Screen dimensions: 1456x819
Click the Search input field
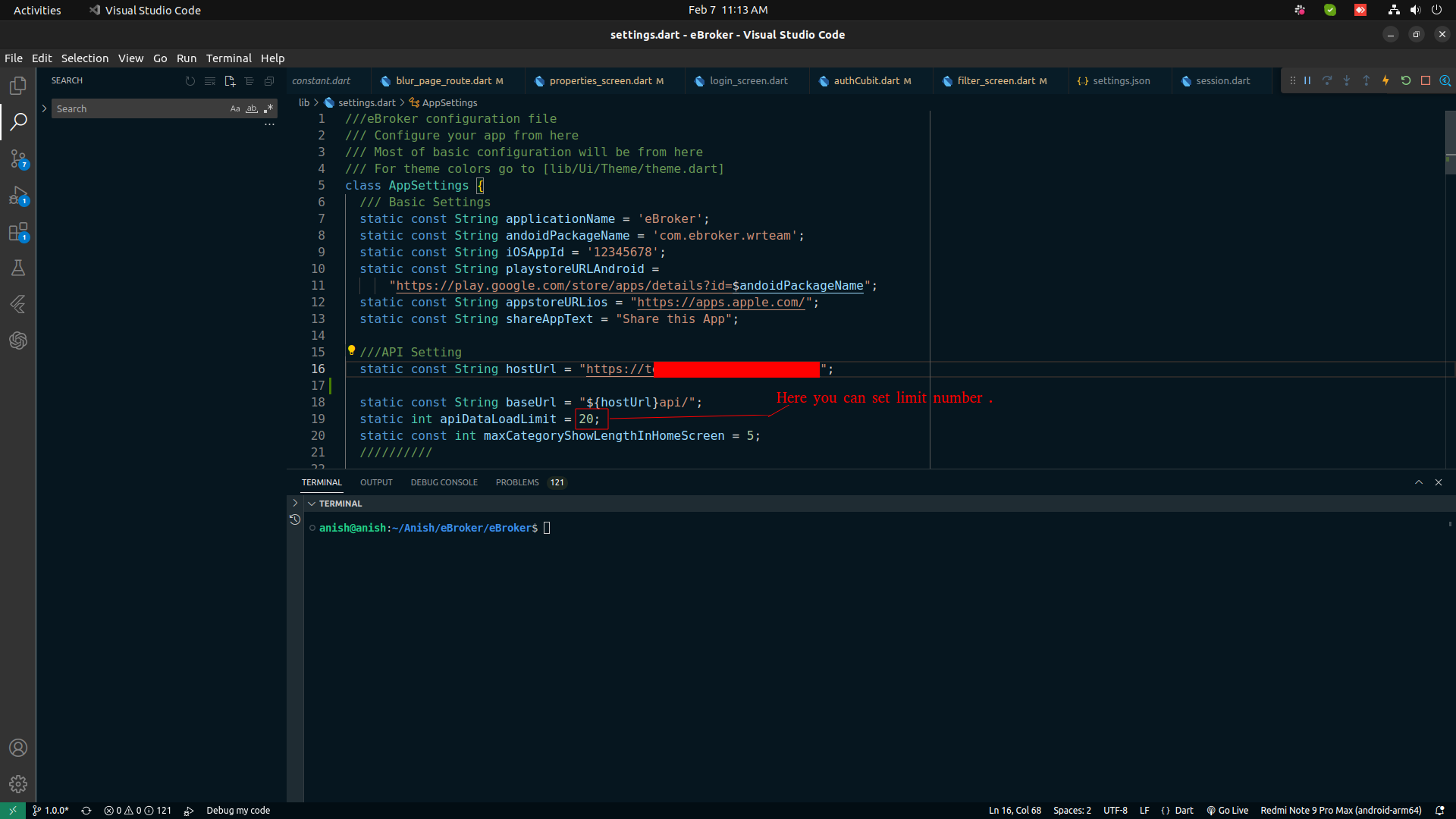(140, 108)
